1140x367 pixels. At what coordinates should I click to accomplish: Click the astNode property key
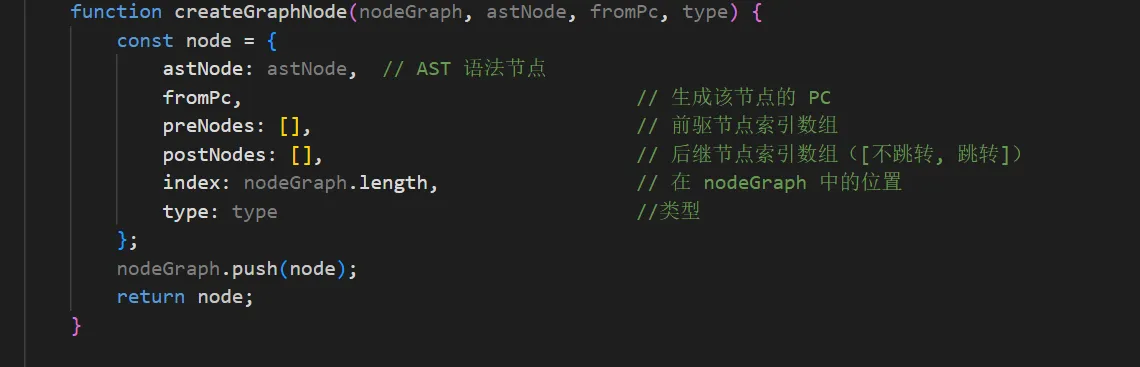click(x=204, y=69)
